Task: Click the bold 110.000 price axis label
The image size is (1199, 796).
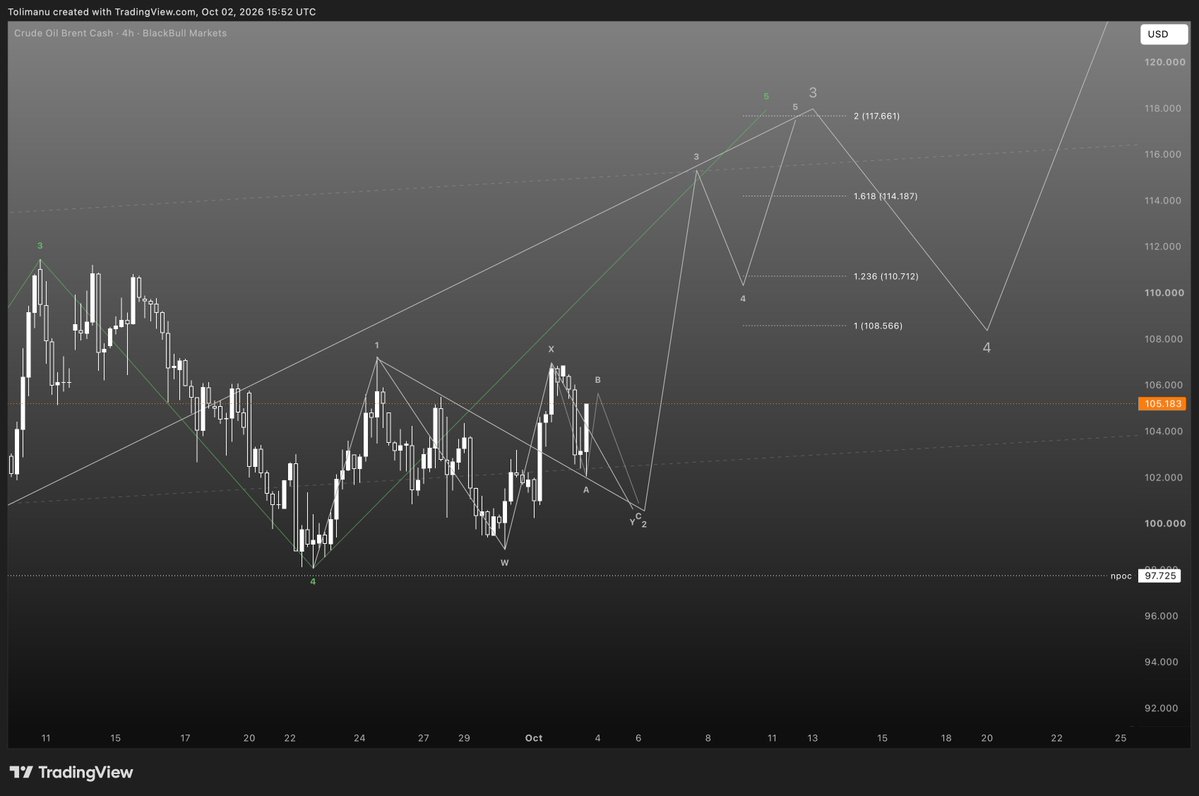Action: 1165,293
